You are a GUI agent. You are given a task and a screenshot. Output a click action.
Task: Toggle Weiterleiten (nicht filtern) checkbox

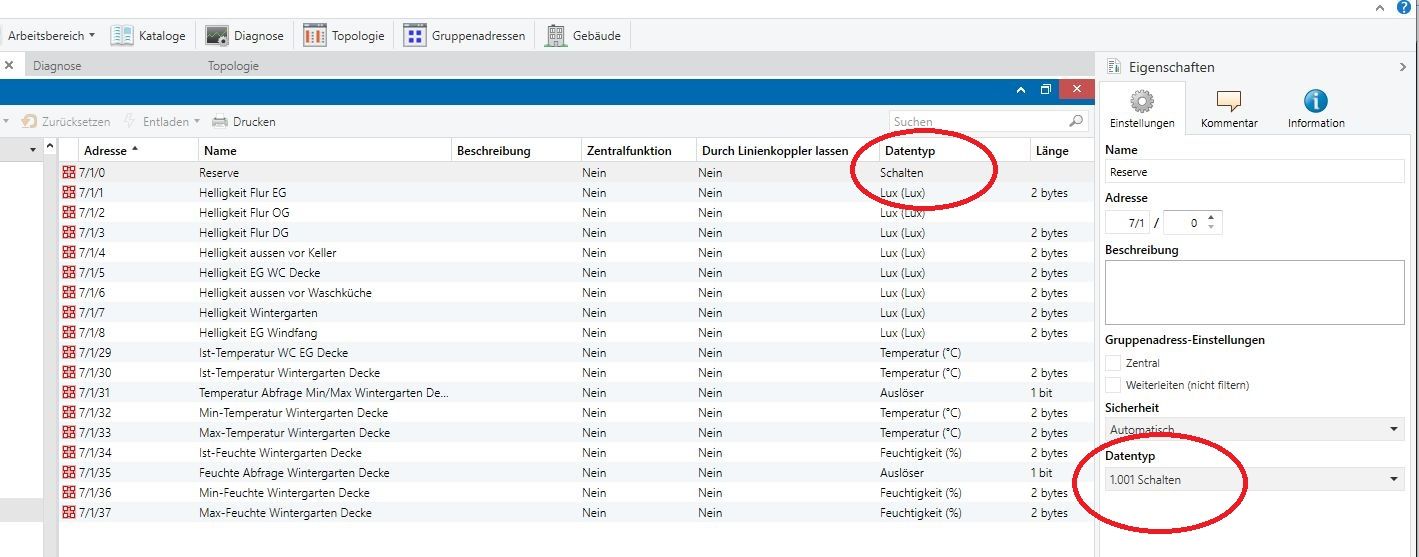point(1113,385)
